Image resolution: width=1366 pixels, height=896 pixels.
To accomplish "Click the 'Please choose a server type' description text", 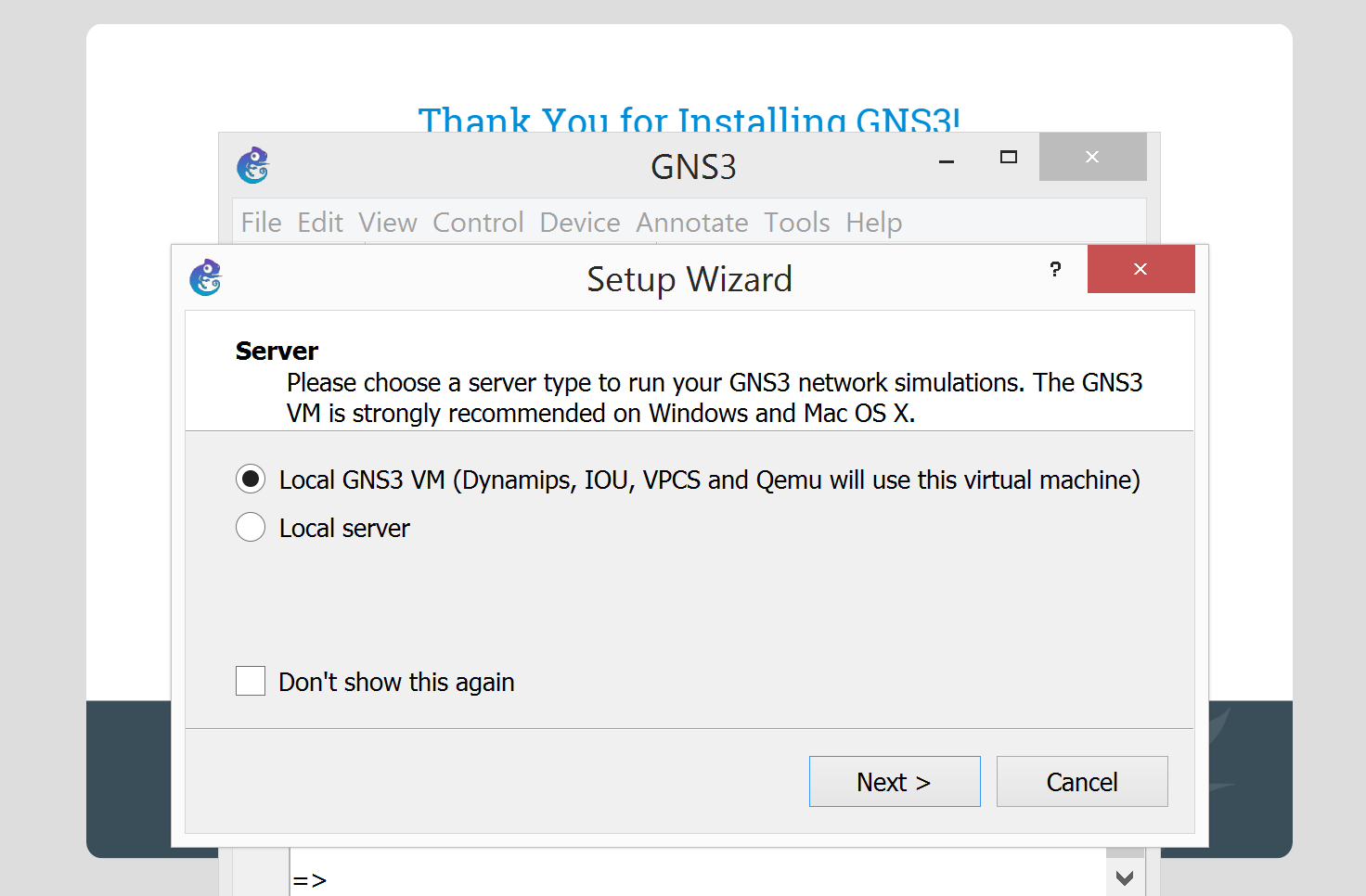I will click(x=715, y=397).
